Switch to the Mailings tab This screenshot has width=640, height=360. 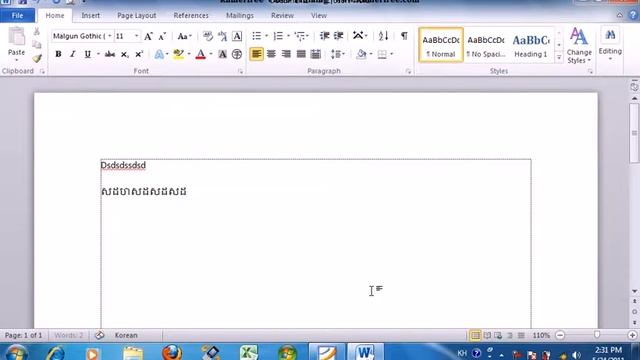240,16
